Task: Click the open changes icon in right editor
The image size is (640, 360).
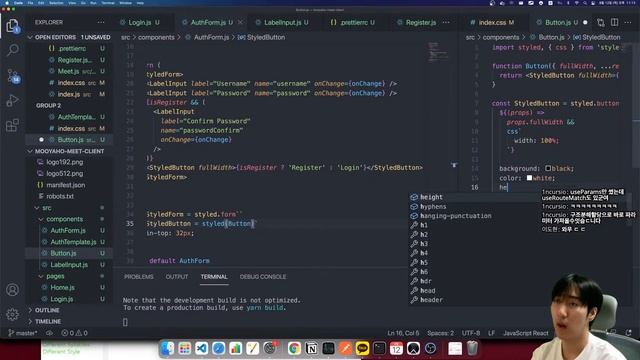Action: pos(600,22)
